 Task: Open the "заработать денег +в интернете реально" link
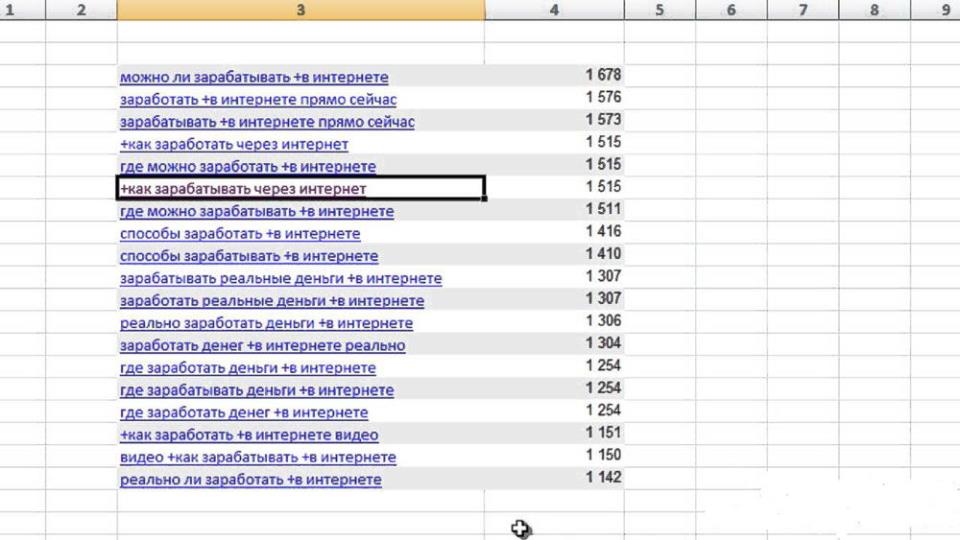(262, 345)
